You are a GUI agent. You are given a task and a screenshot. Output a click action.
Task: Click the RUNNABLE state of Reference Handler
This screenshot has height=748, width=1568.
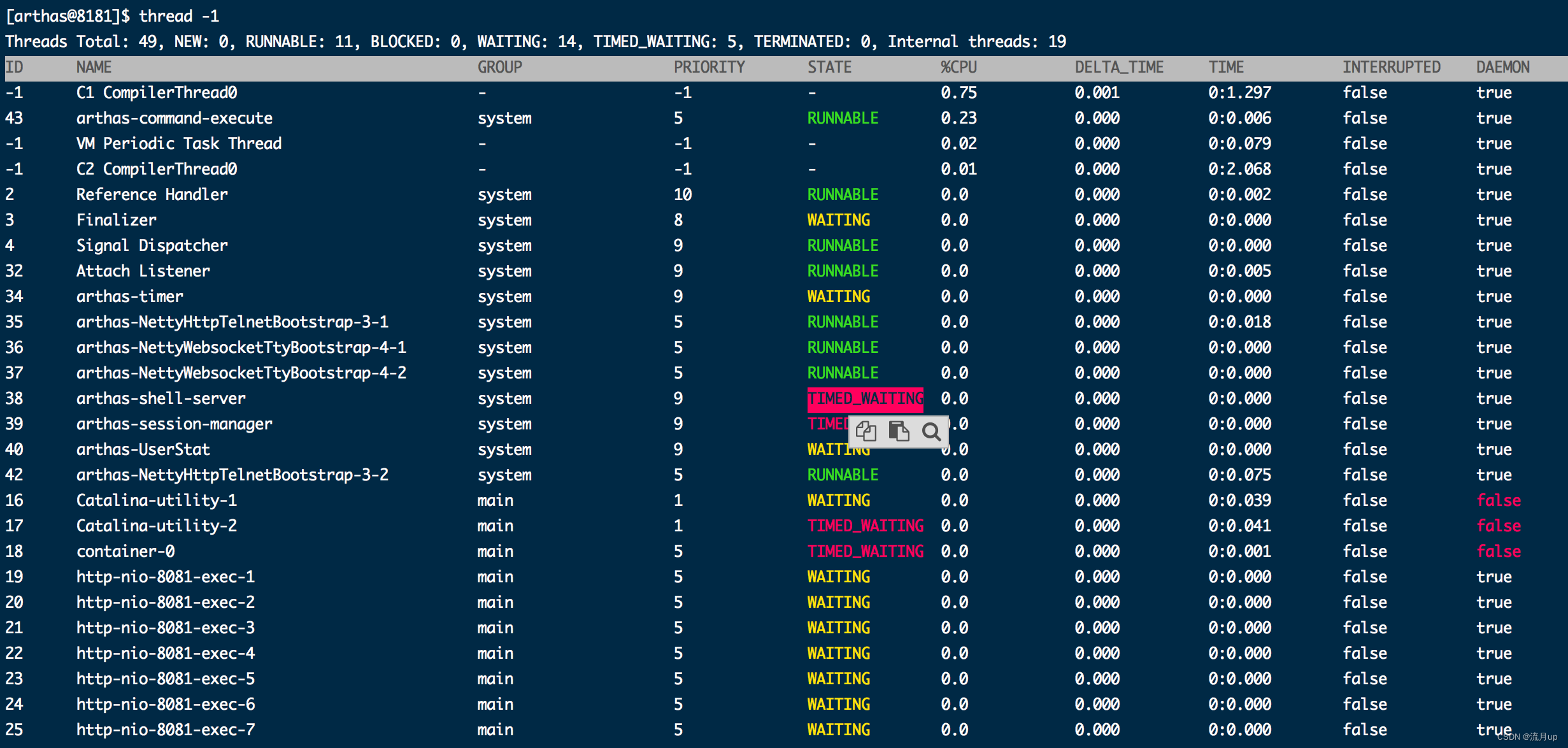pyautogui.click(x=843, y=195)
